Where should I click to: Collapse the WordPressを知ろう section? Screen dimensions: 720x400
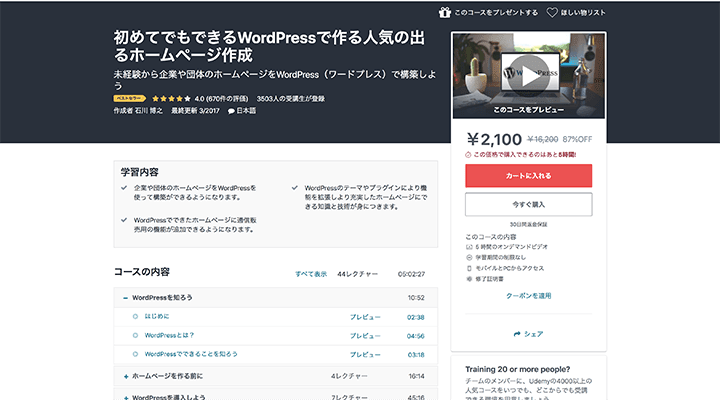[125, 298]
